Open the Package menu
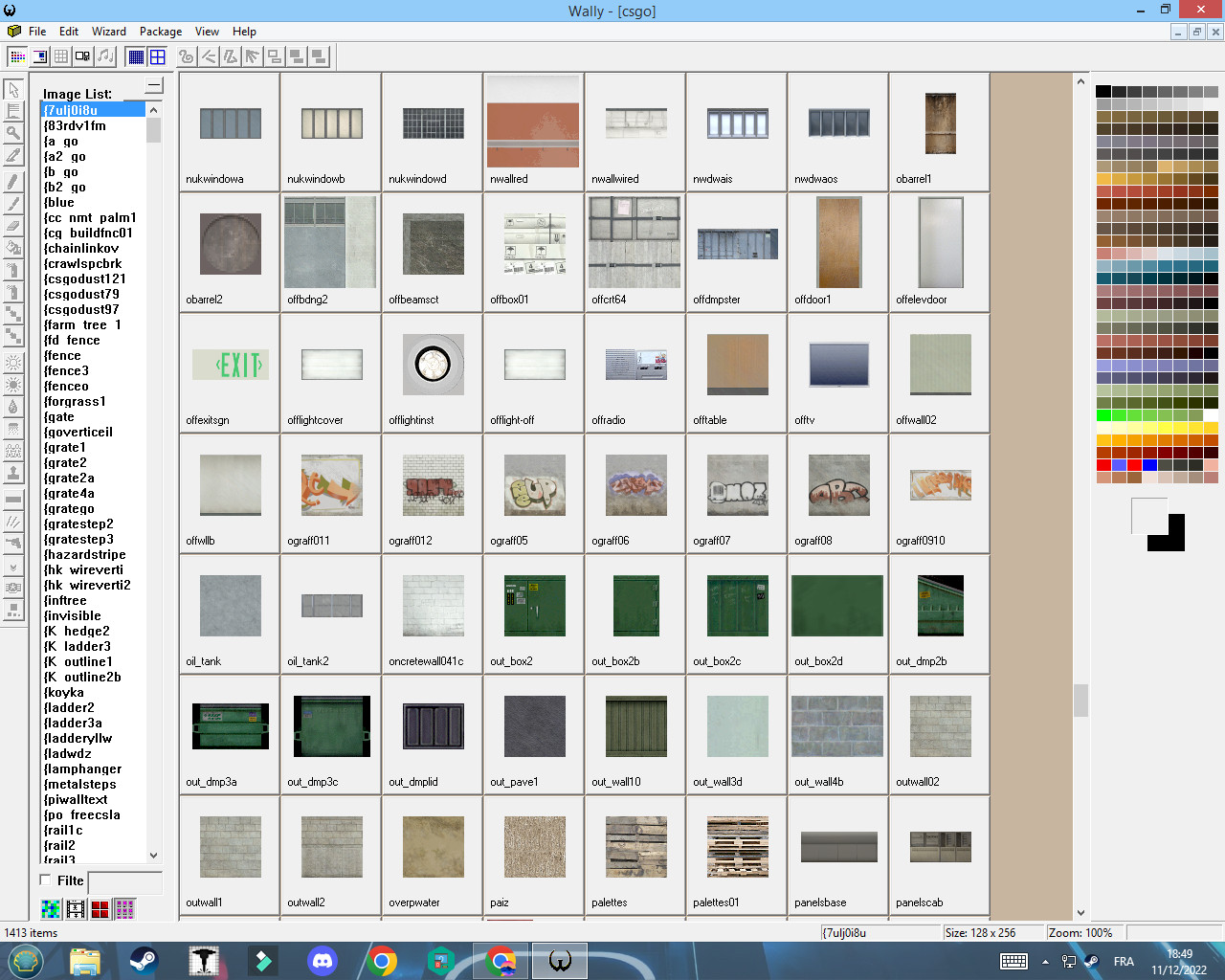Viewport: 1225px width, 980px height. 160,32
